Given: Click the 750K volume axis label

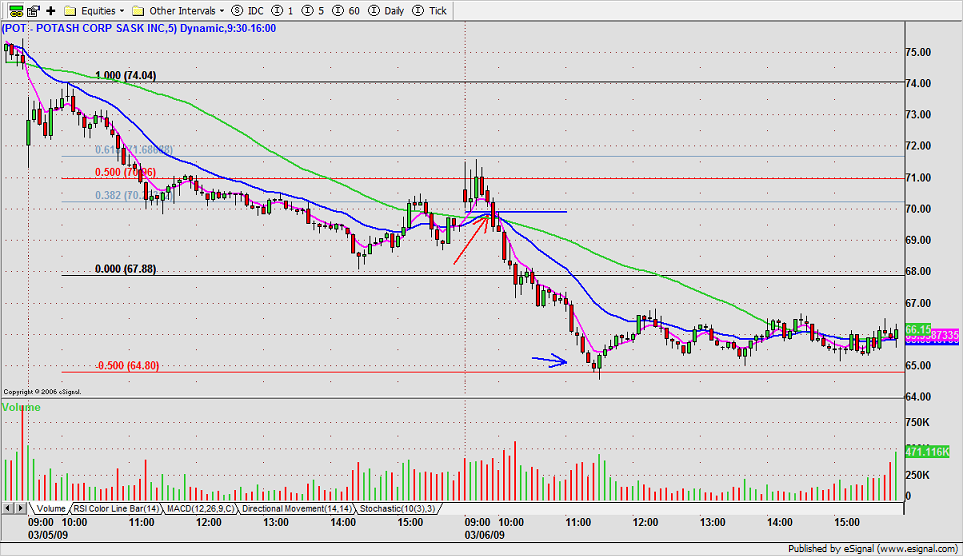Looking at the screenshot, I should pos(918,423).
